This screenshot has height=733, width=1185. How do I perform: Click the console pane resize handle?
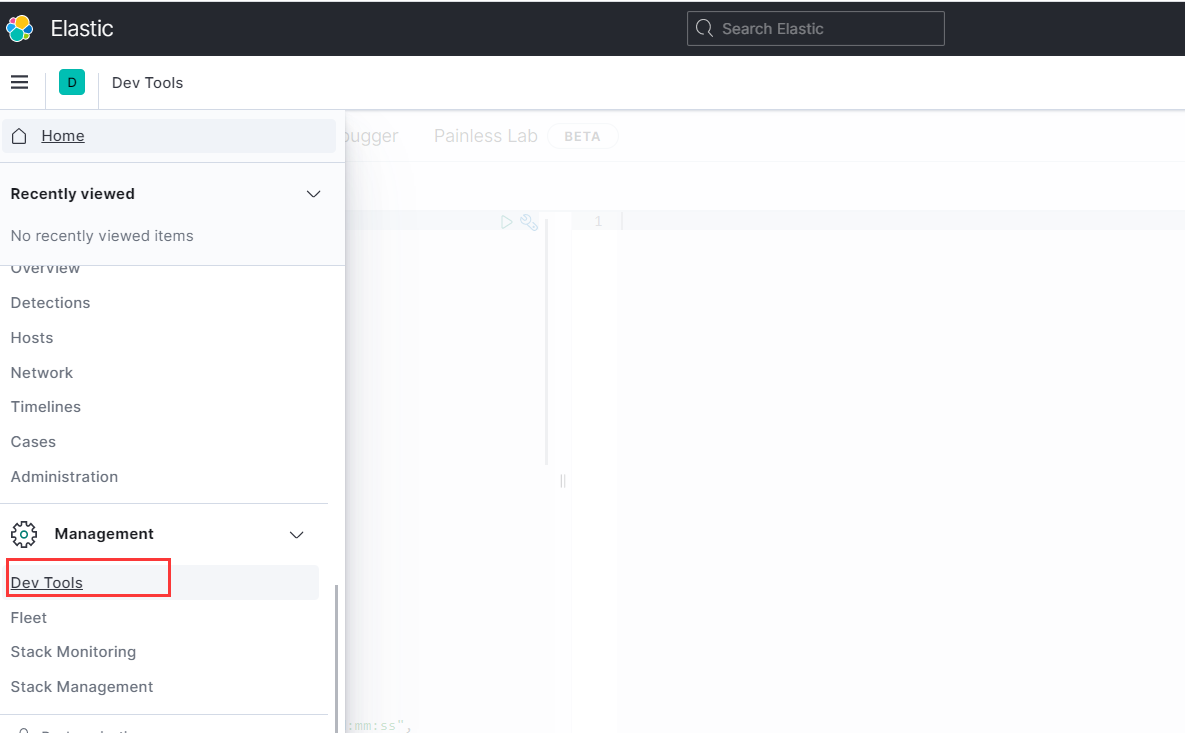(x=562, y=481)
